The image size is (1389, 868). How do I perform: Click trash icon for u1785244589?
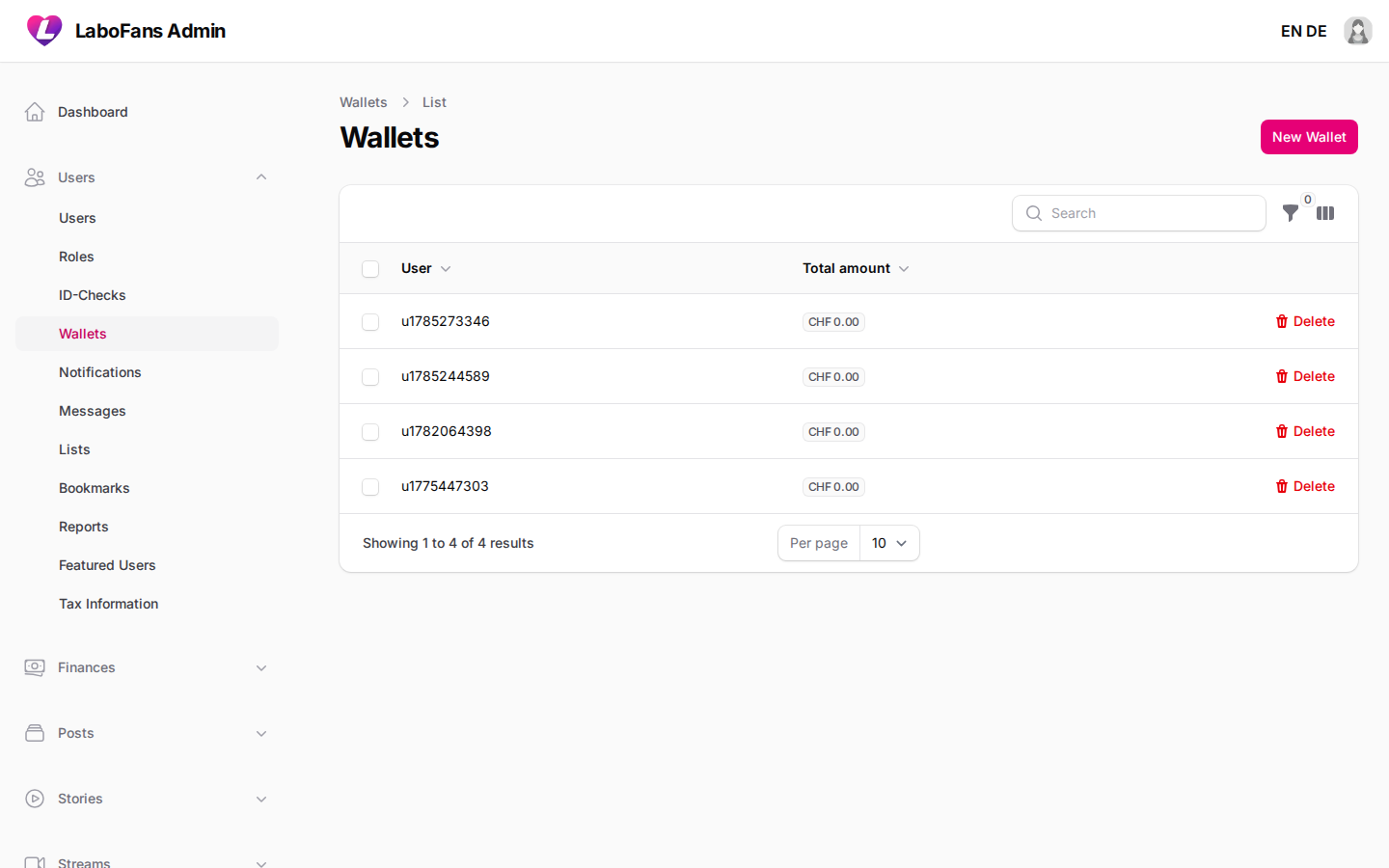(1282, 376)
